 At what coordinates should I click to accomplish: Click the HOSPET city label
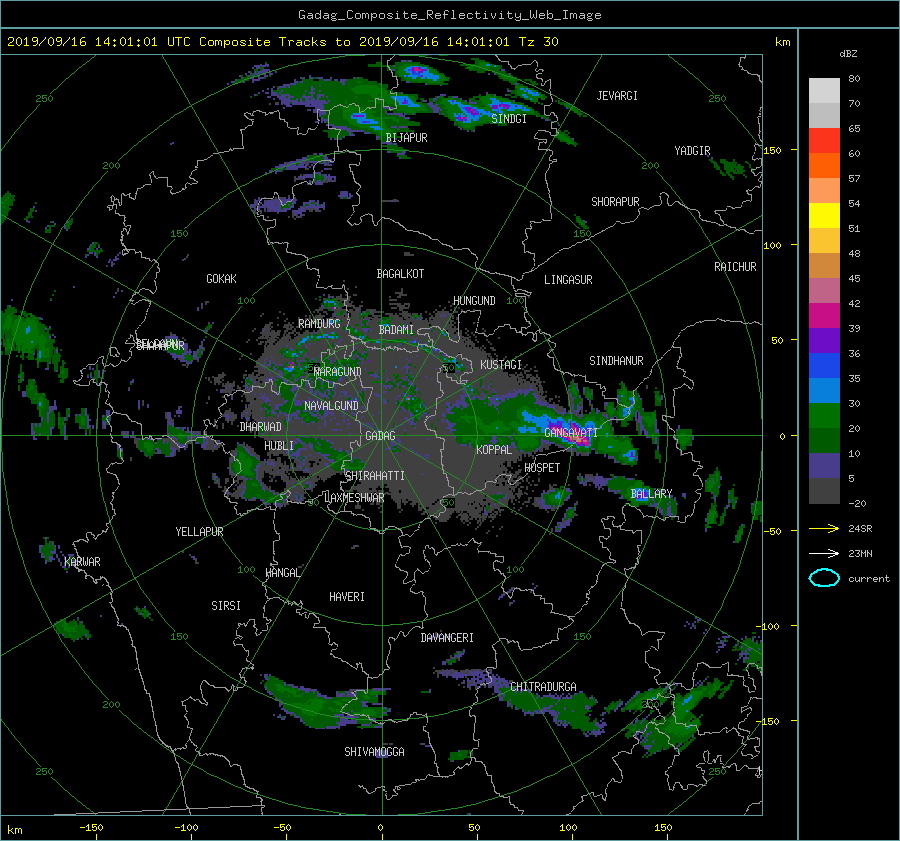coord(542,468)
